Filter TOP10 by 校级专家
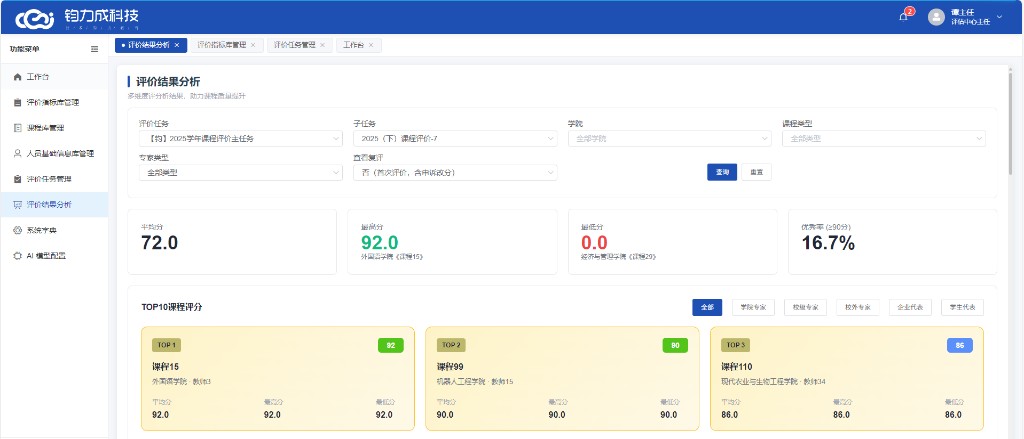Screen dimensions: 1024x439 [x=805, y=307]
